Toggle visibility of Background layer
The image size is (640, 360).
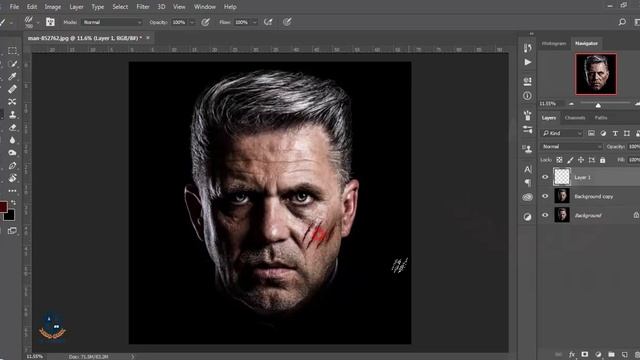(545, 215)
